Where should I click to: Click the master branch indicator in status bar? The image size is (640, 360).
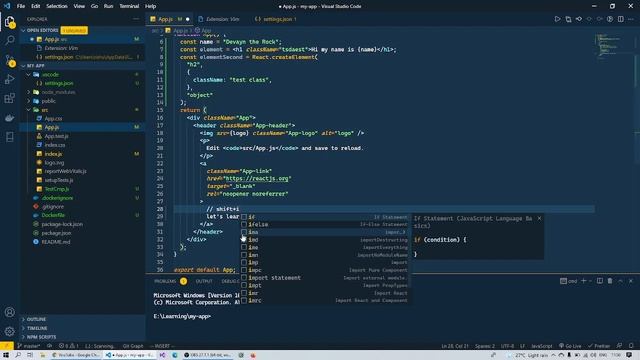tap(29, 346)
